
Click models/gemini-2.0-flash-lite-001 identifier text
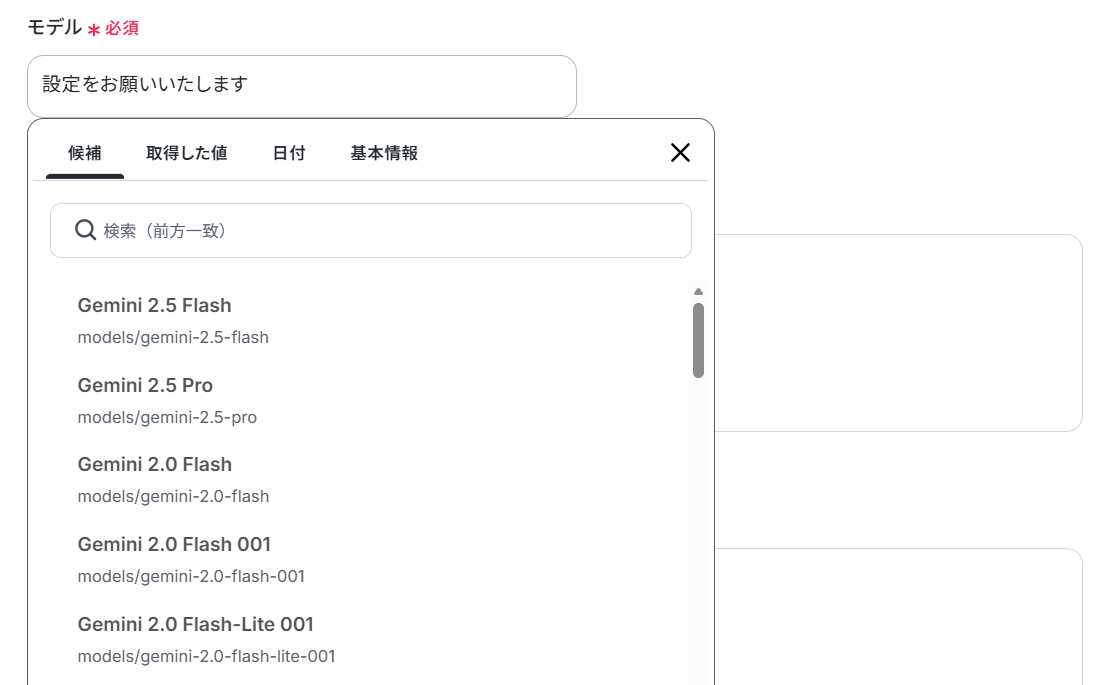206,656
